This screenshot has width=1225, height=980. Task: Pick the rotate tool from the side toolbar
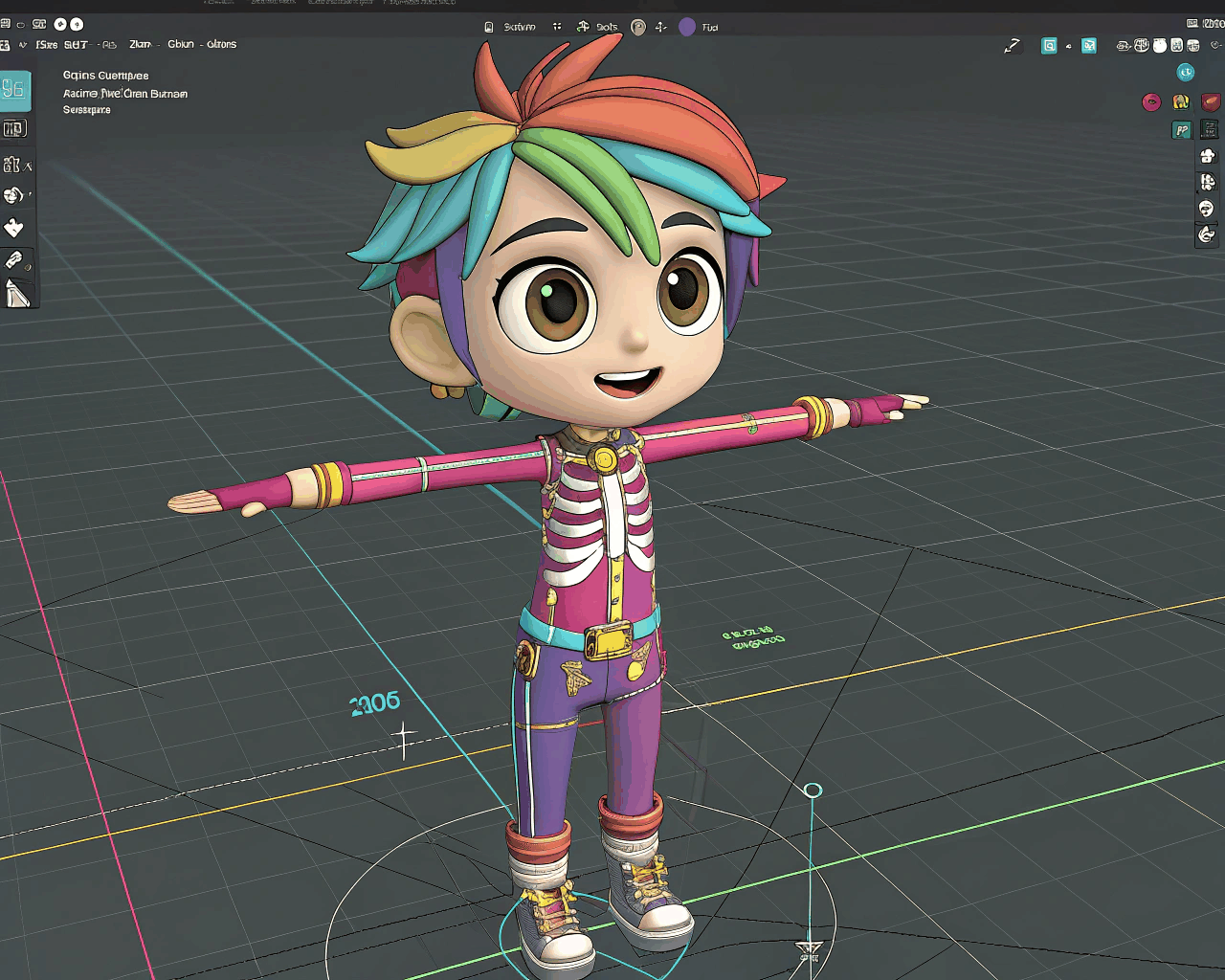click(13, 194)
